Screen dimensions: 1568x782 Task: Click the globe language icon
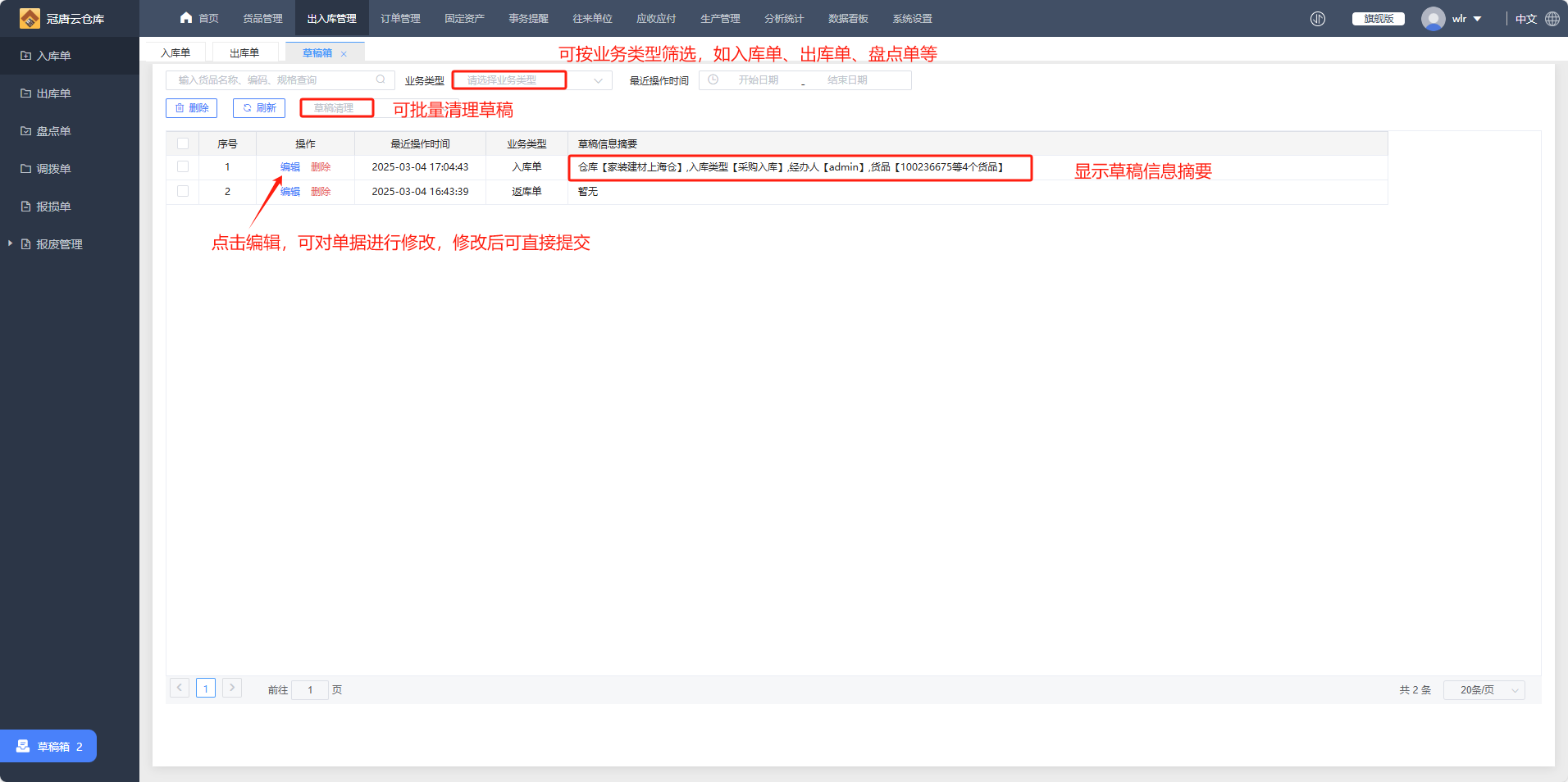click(x=1552, y=18)
